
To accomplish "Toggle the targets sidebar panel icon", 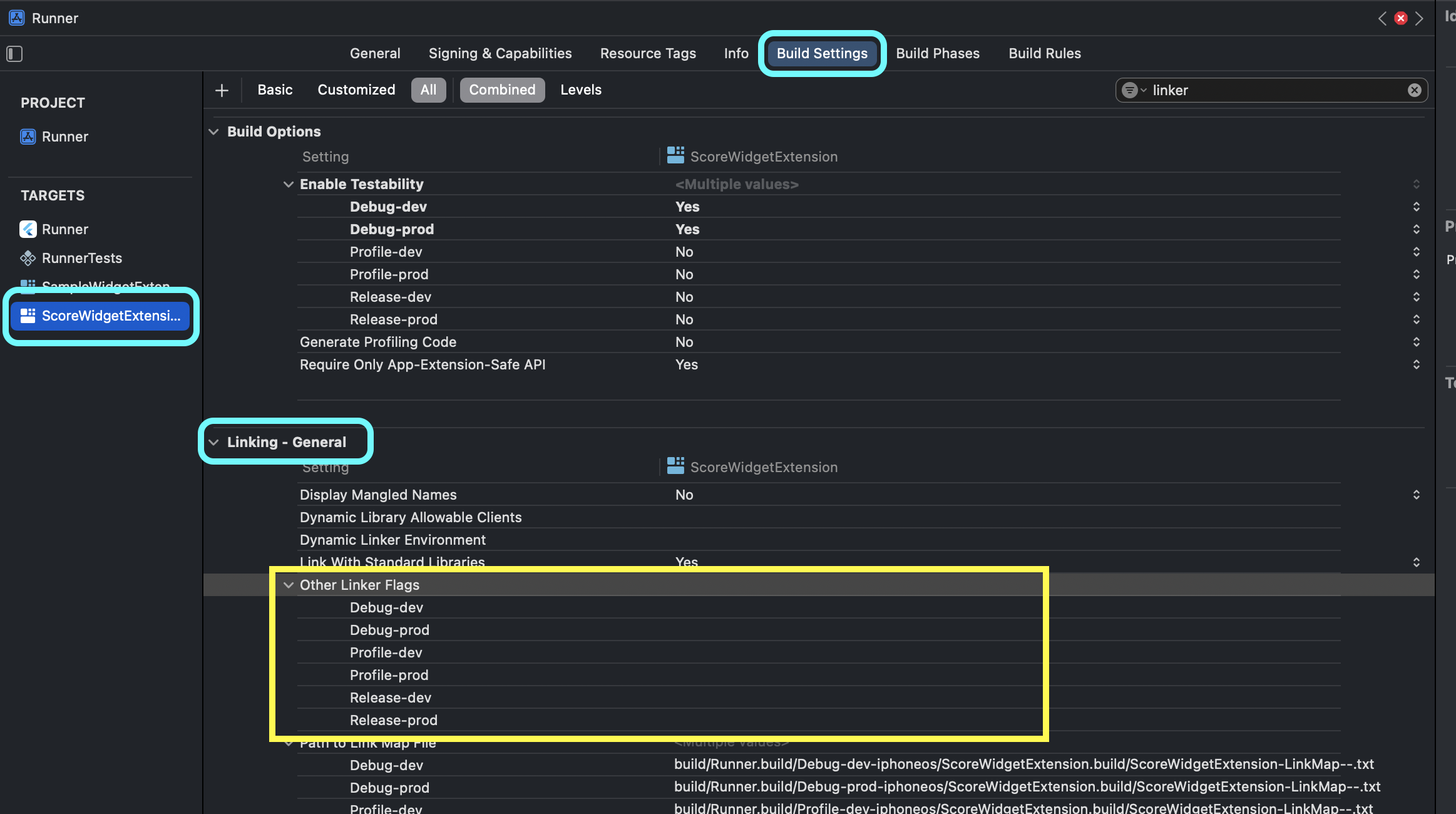I will tap(14, 54).
